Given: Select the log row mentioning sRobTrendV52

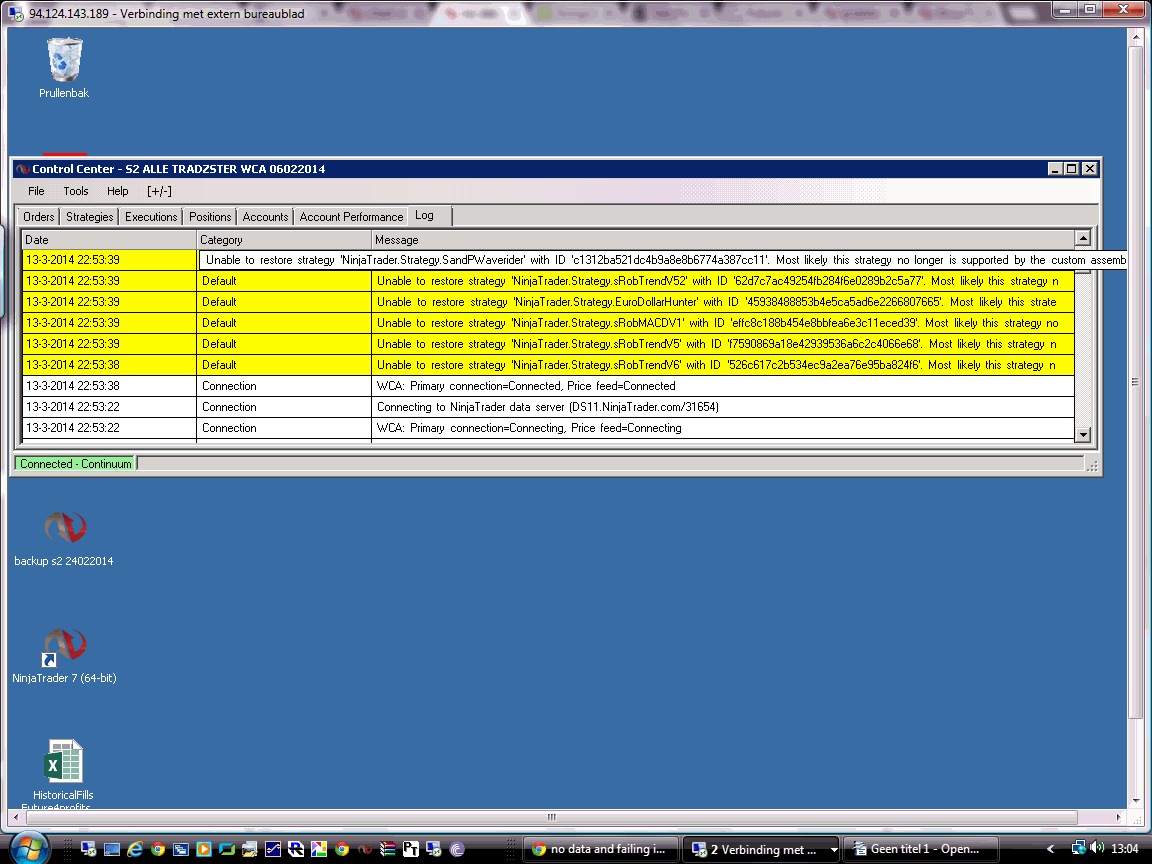Looking at the screenshot, I should [x=548, y=281].
